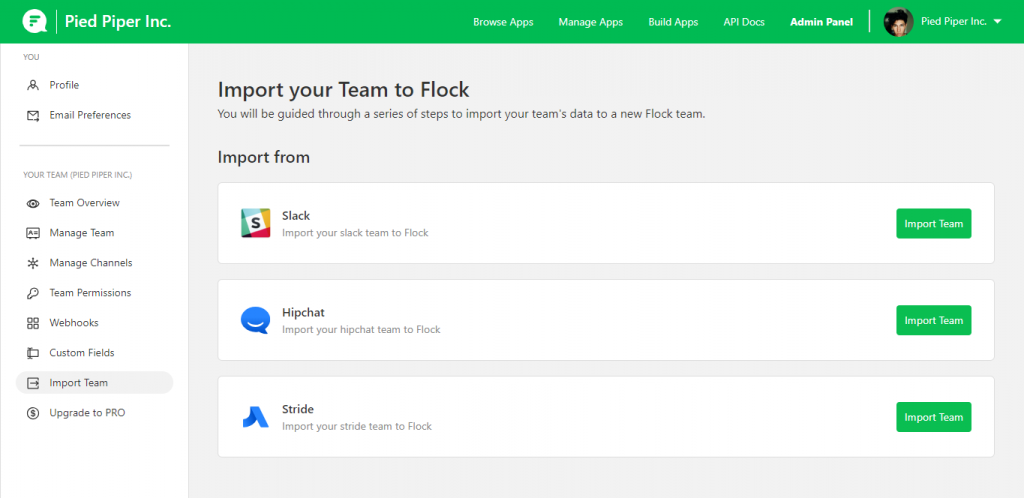The image size is (1024, 498).
Task: Expand the Pied Piper Inc. account dropdown arrow
Action: [997, 22]
